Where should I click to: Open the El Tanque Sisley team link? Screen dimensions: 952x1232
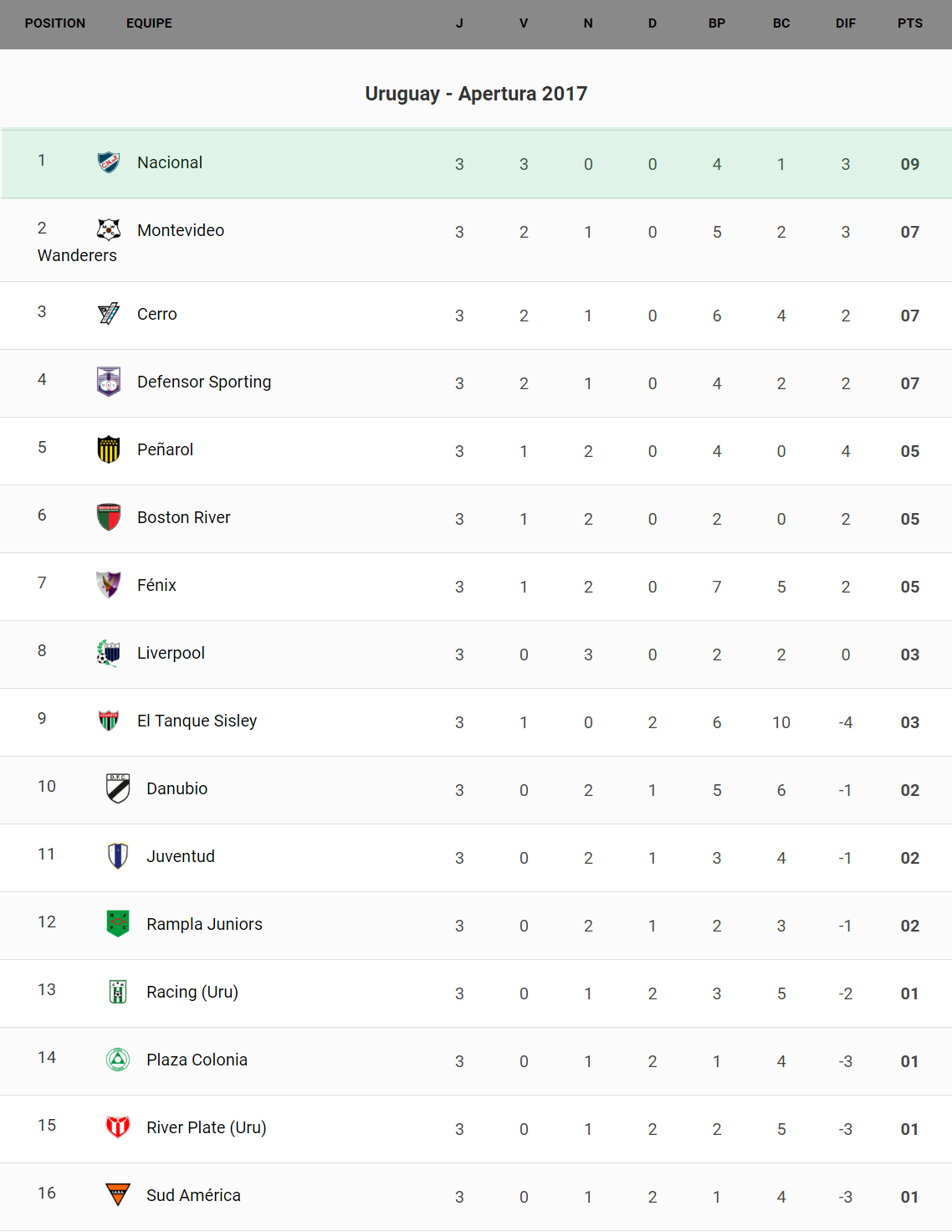click(x=197, y=721)
